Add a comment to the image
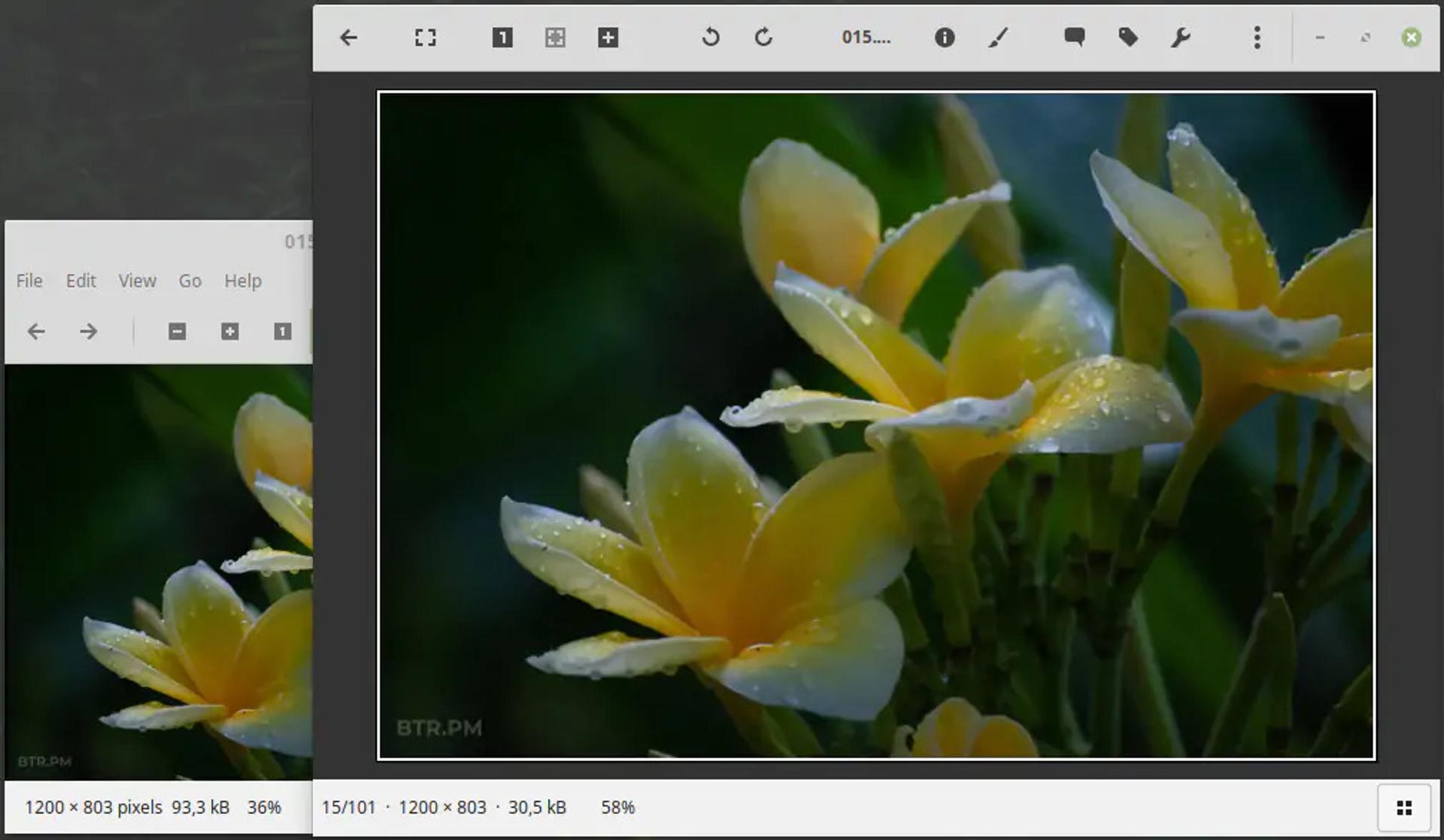 click(x=1075, y=38)
